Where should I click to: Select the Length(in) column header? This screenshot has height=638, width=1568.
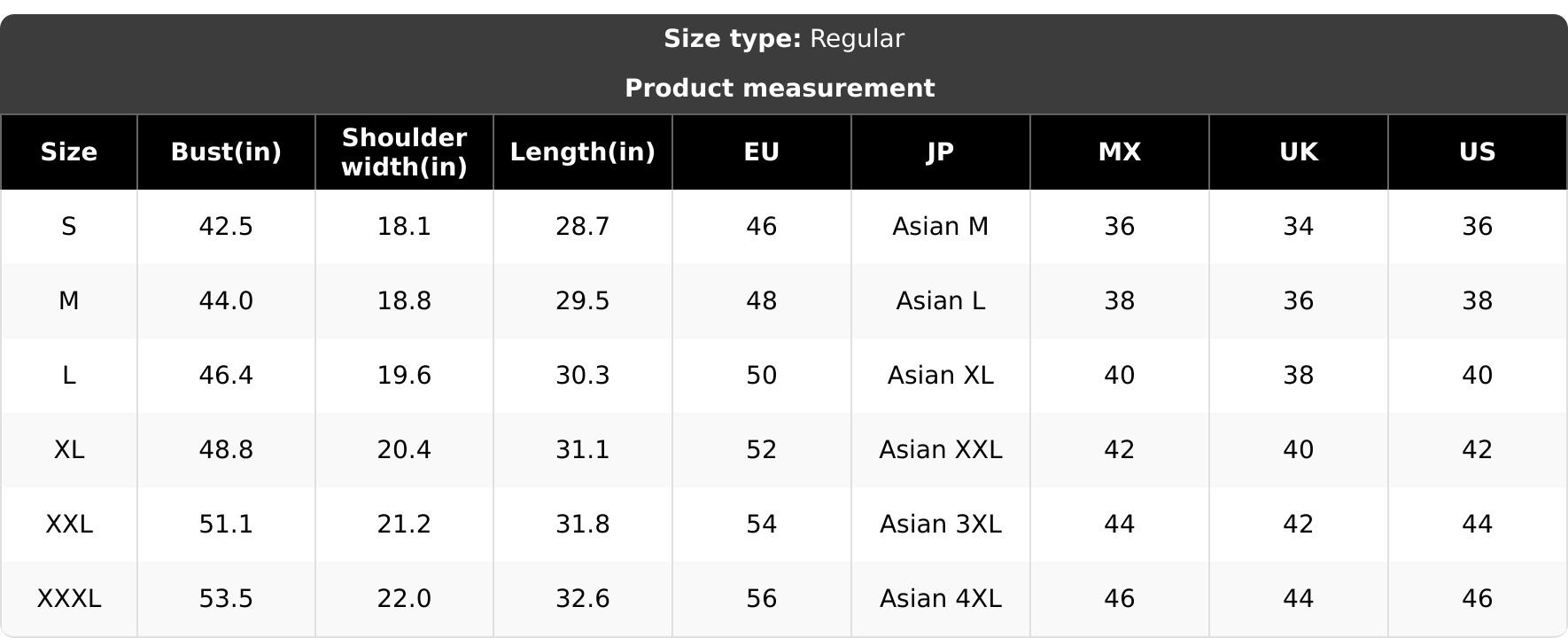(583, 152)
